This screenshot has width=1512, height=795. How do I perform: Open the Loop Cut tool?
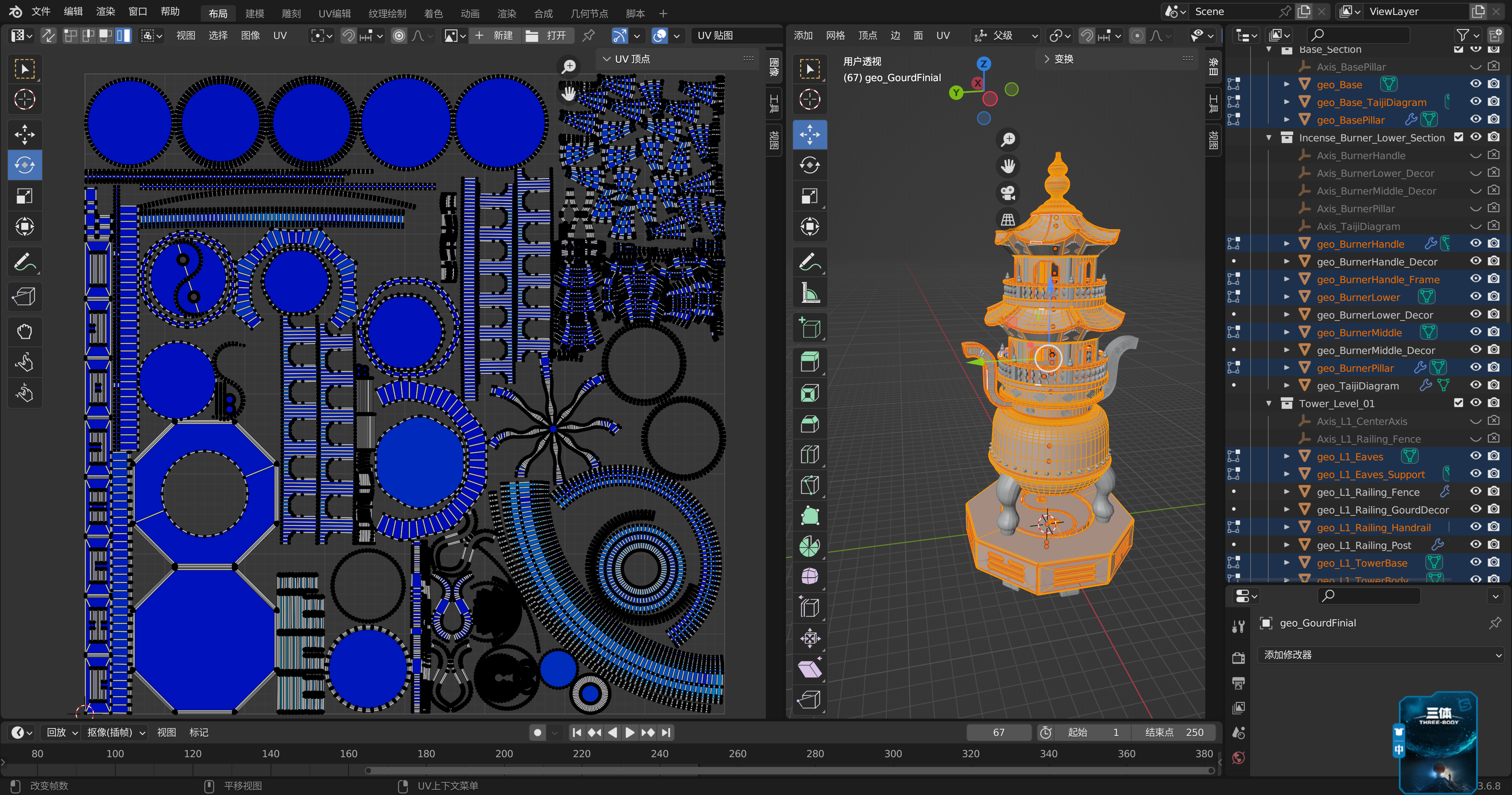tap(810, 454)
